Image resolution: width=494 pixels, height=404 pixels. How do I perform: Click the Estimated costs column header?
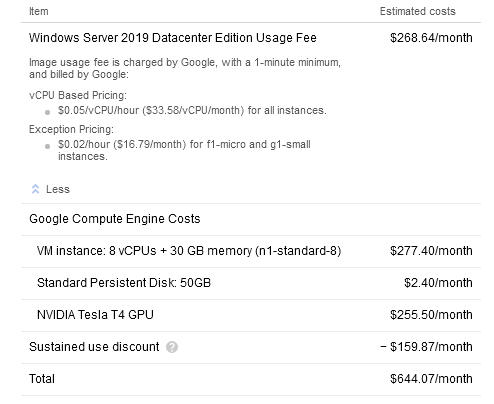point(417,11)
